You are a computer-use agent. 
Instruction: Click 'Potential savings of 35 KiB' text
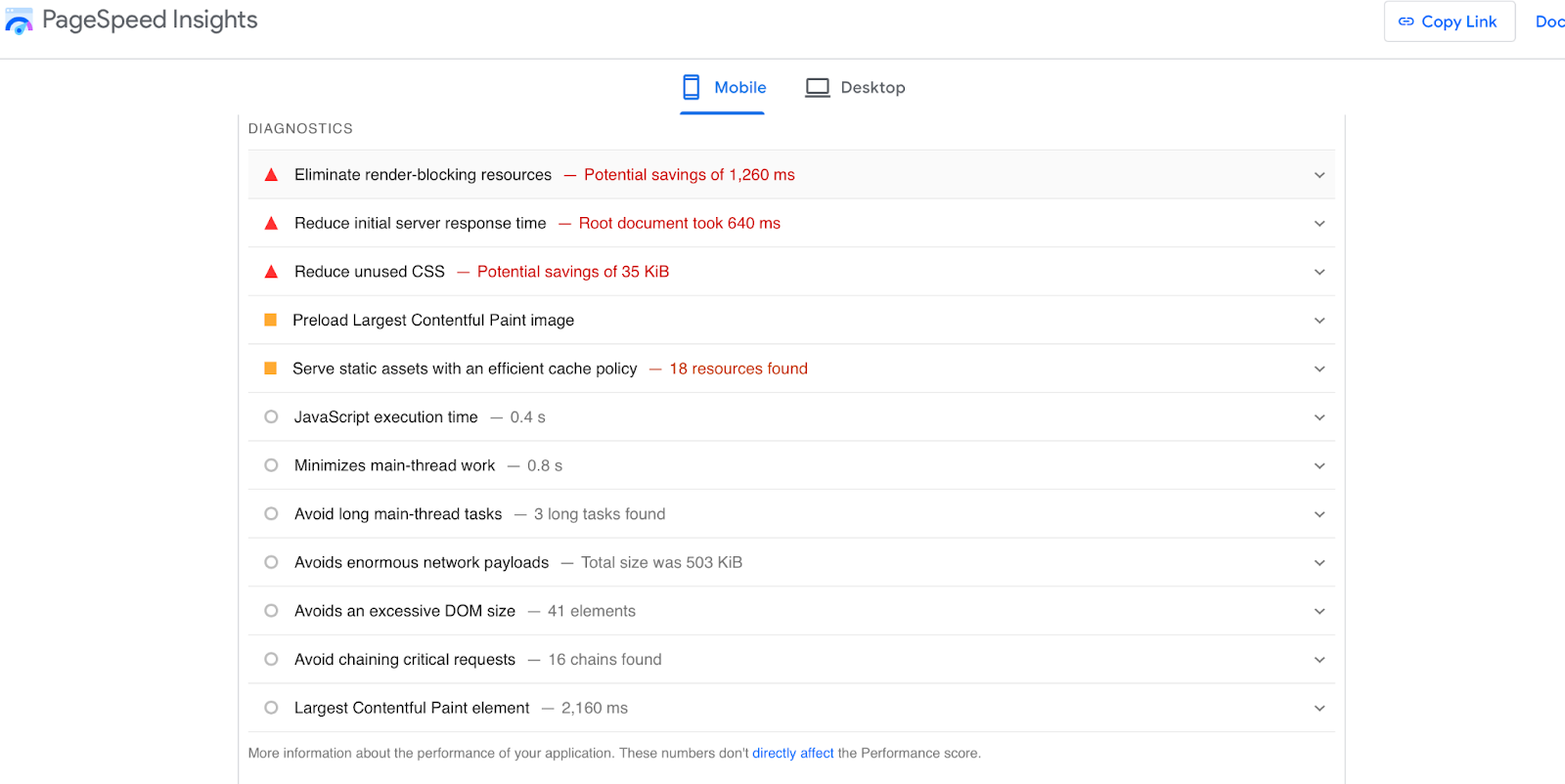point(573,272)
